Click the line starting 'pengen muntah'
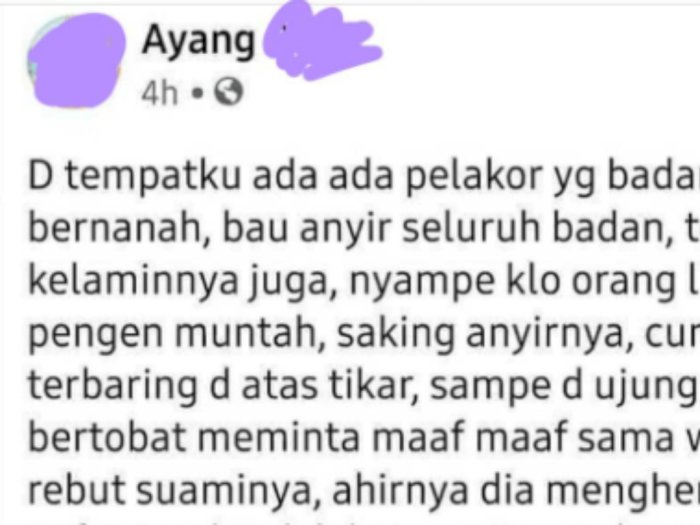Screen dimensions: 700x525 click(363, 334)
